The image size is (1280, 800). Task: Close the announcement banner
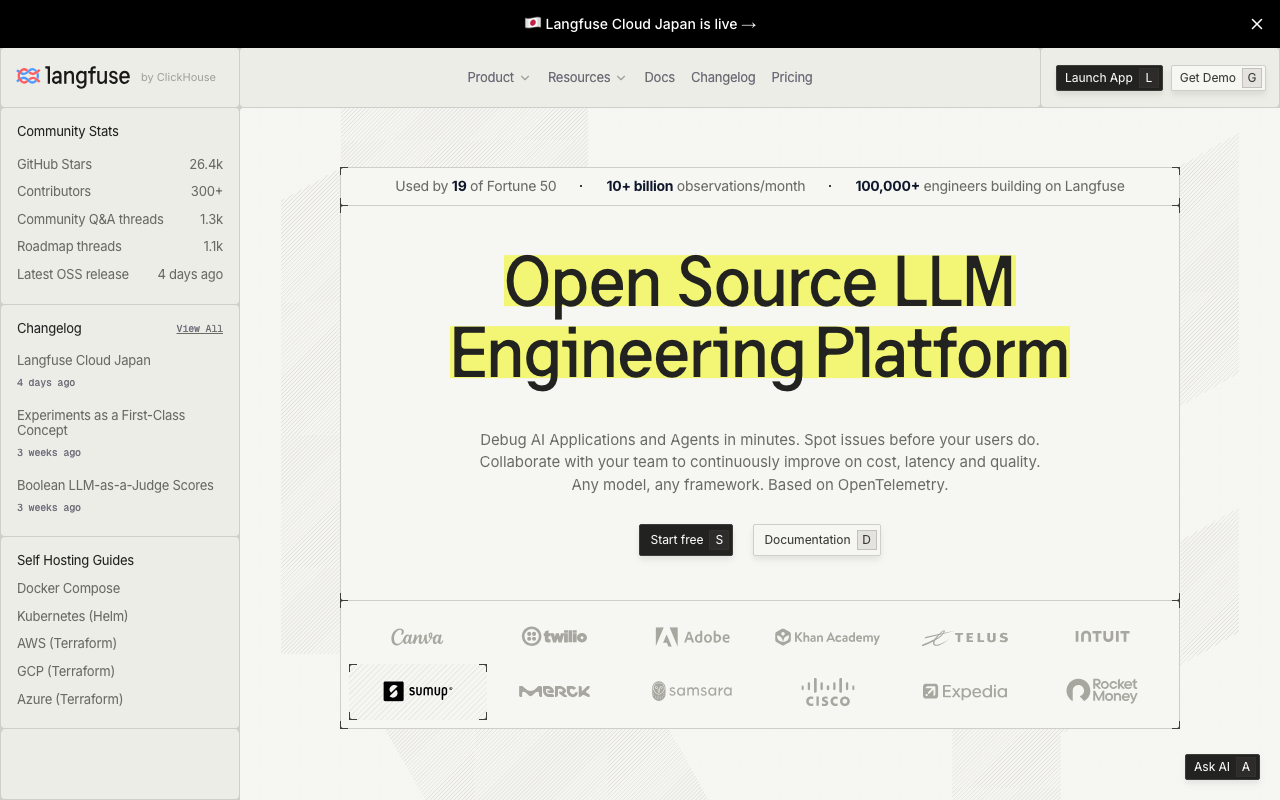click(1257, 24)
